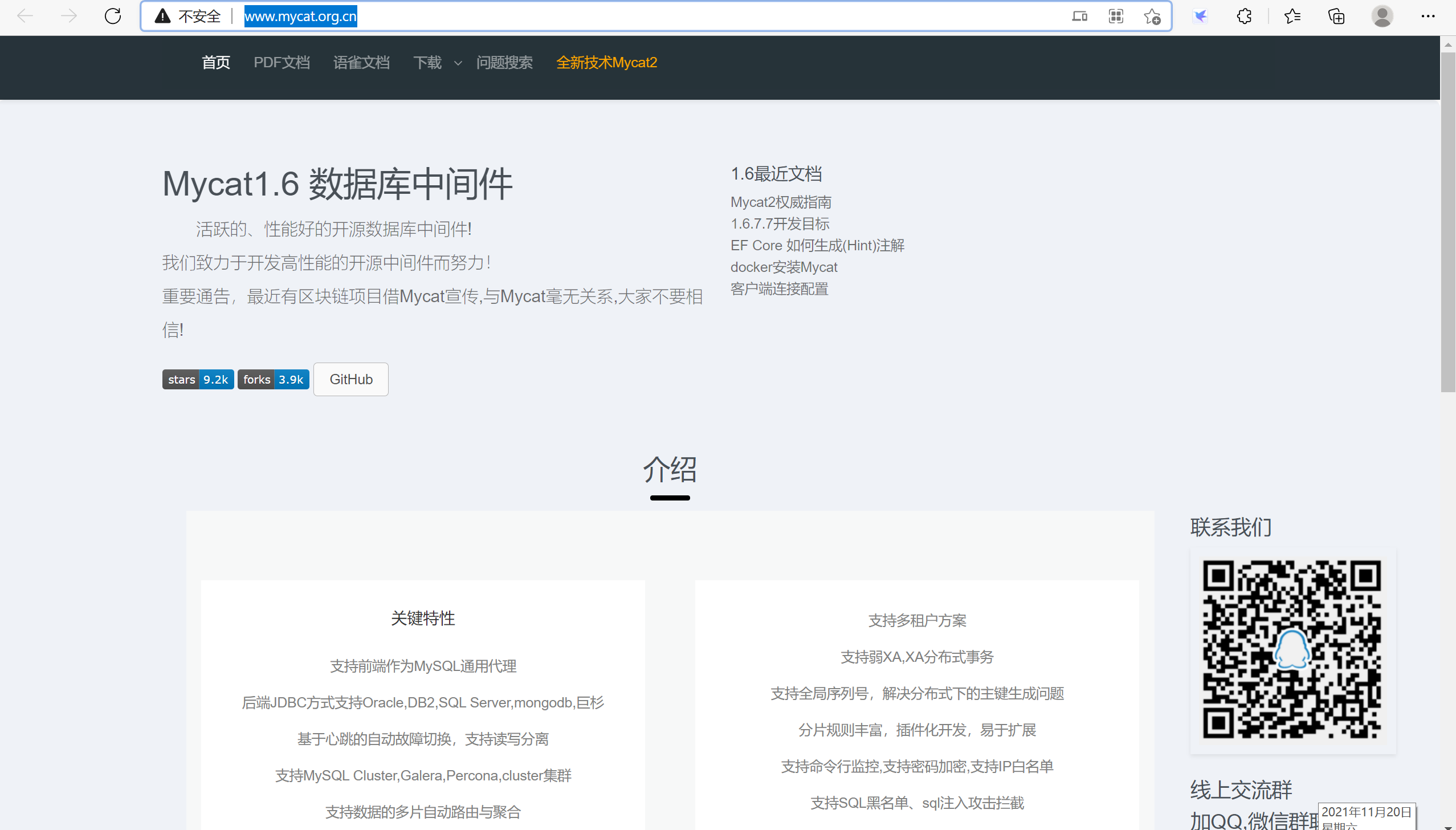The height and width of the screenshot is (830, 1456).
Task: Click the browser forward arrow
Action: click(68, 16)
